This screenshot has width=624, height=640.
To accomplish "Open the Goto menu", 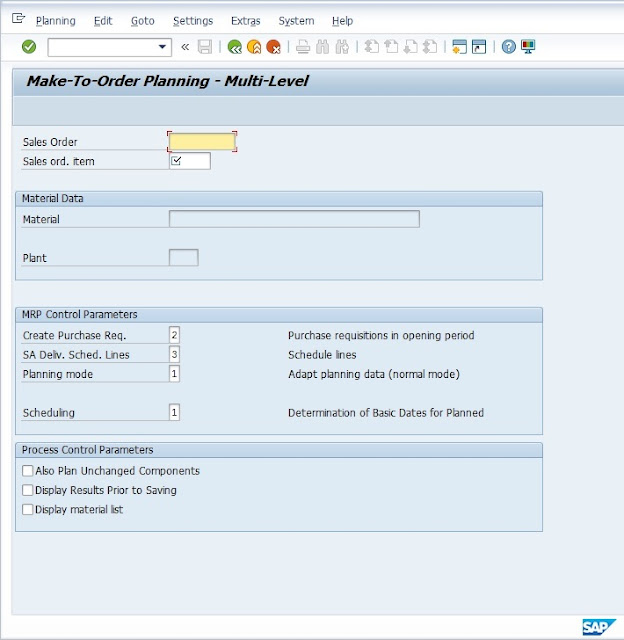I will point(142,21).
